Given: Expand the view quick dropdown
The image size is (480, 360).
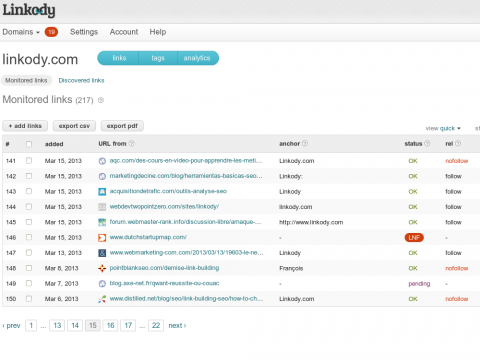Looking at the screenshot, I should click(x=443, y=128).
